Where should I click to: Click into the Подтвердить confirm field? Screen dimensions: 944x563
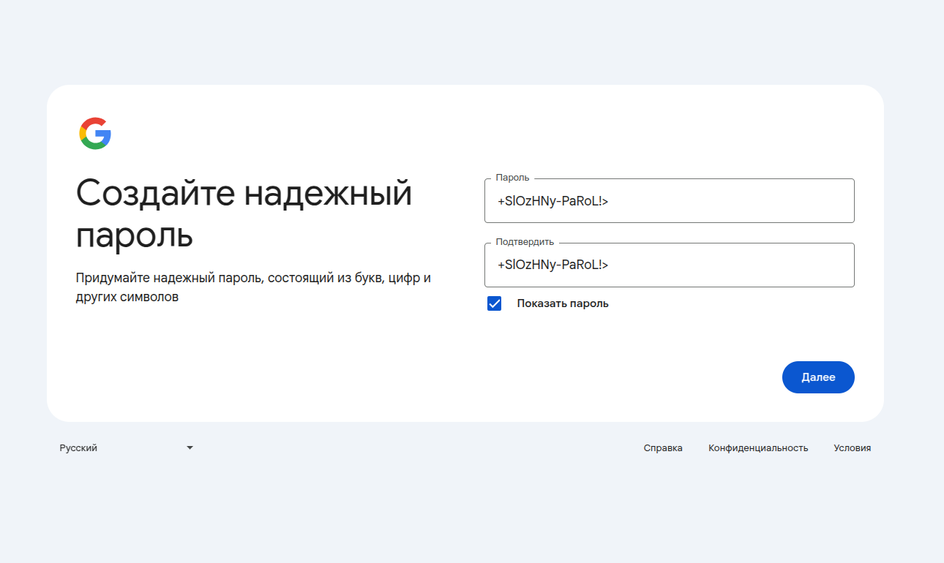pyautogui.click(x=669, y=265)
